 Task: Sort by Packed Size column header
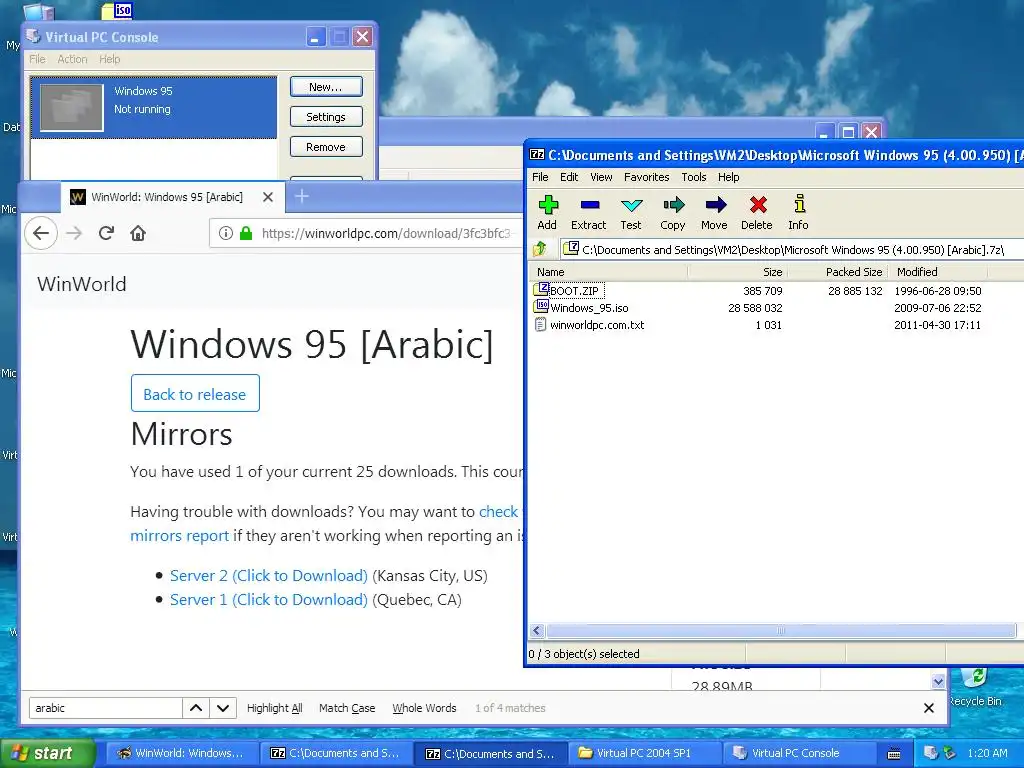[x=837, y=272]
